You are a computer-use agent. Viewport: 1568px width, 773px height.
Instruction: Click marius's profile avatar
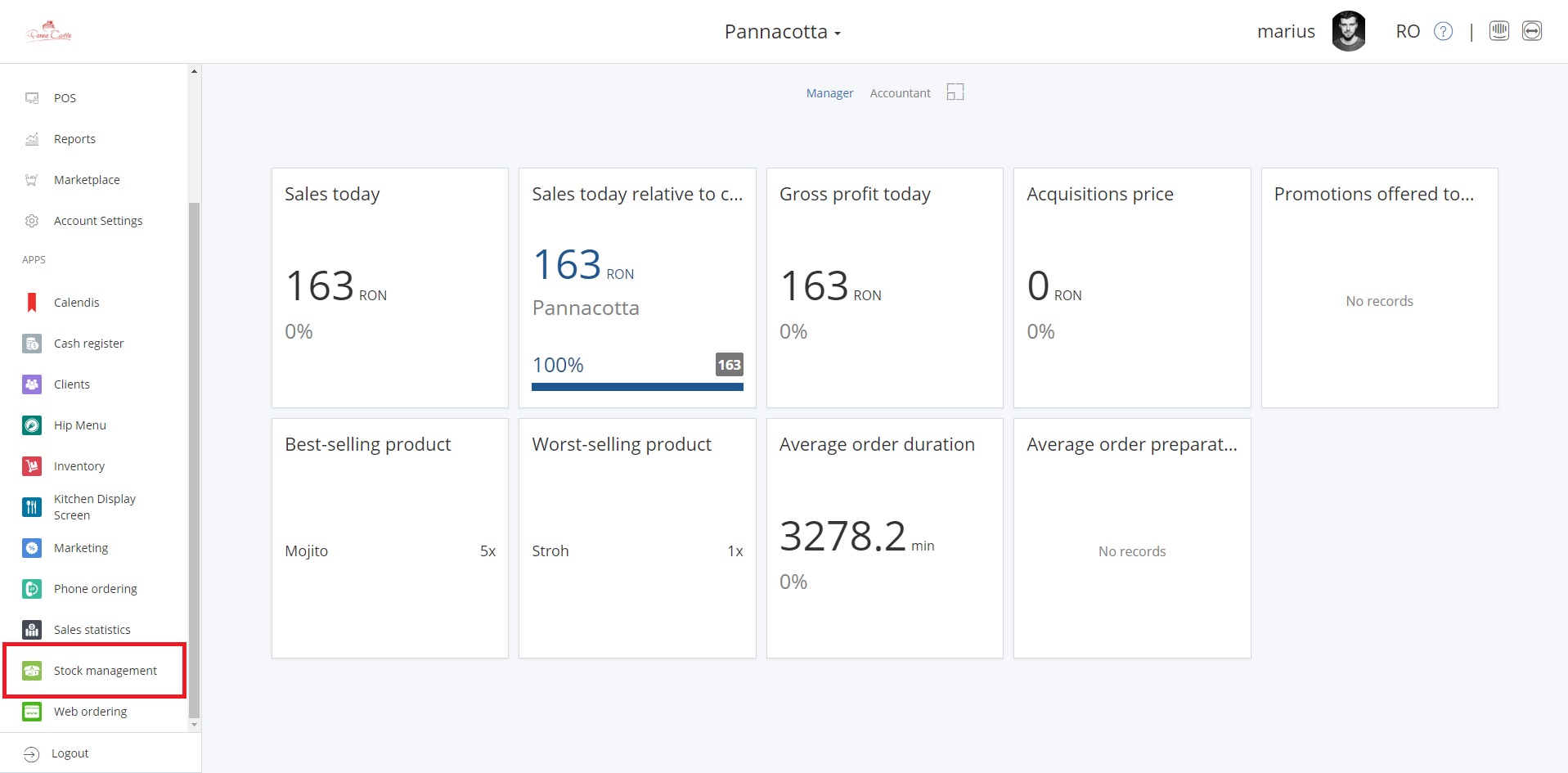[x=1348, y=31]
